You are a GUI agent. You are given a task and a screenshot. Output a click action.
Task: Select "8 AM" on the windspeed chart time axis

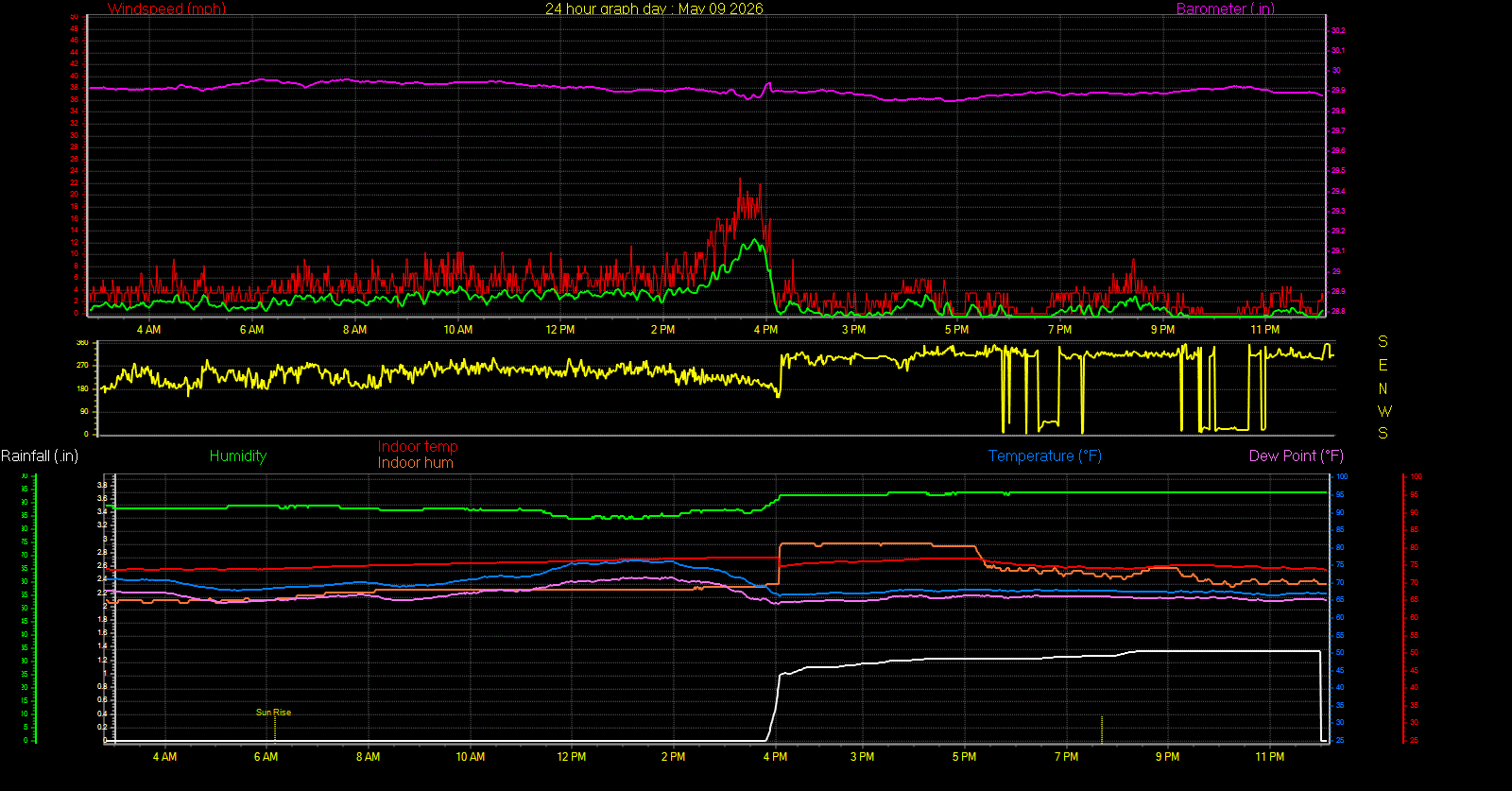point(354,330)
